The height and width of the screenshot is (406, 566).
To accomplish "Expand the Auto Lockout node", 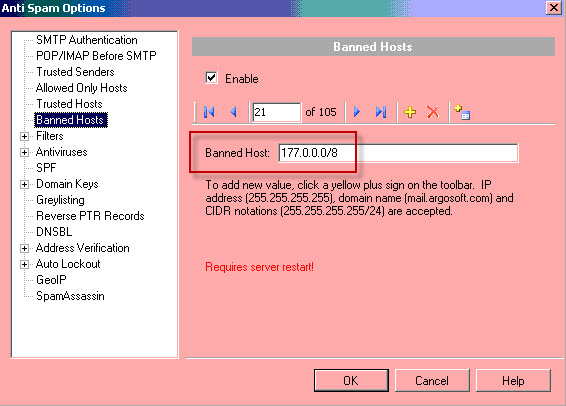I will pos(25,264).
